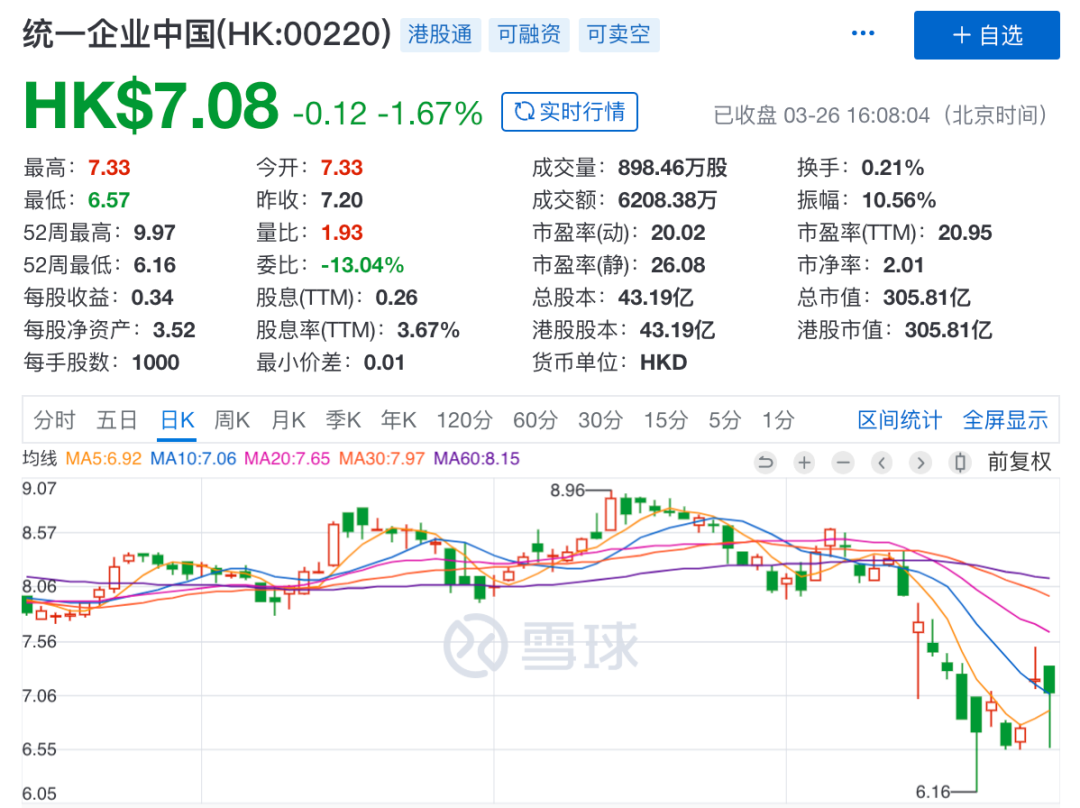
Task: Click the 最低 value 6.57
Action: pos(109,200)
